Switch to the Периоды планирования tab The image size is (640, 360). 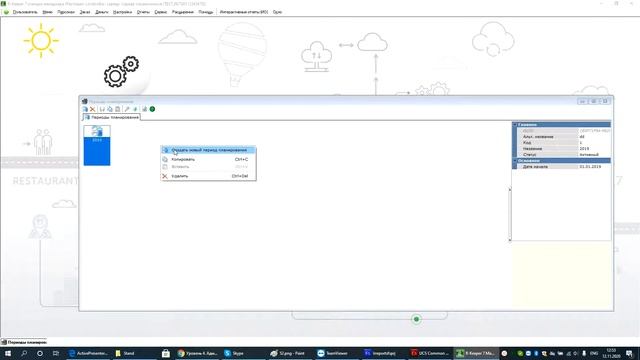(111, 117)
